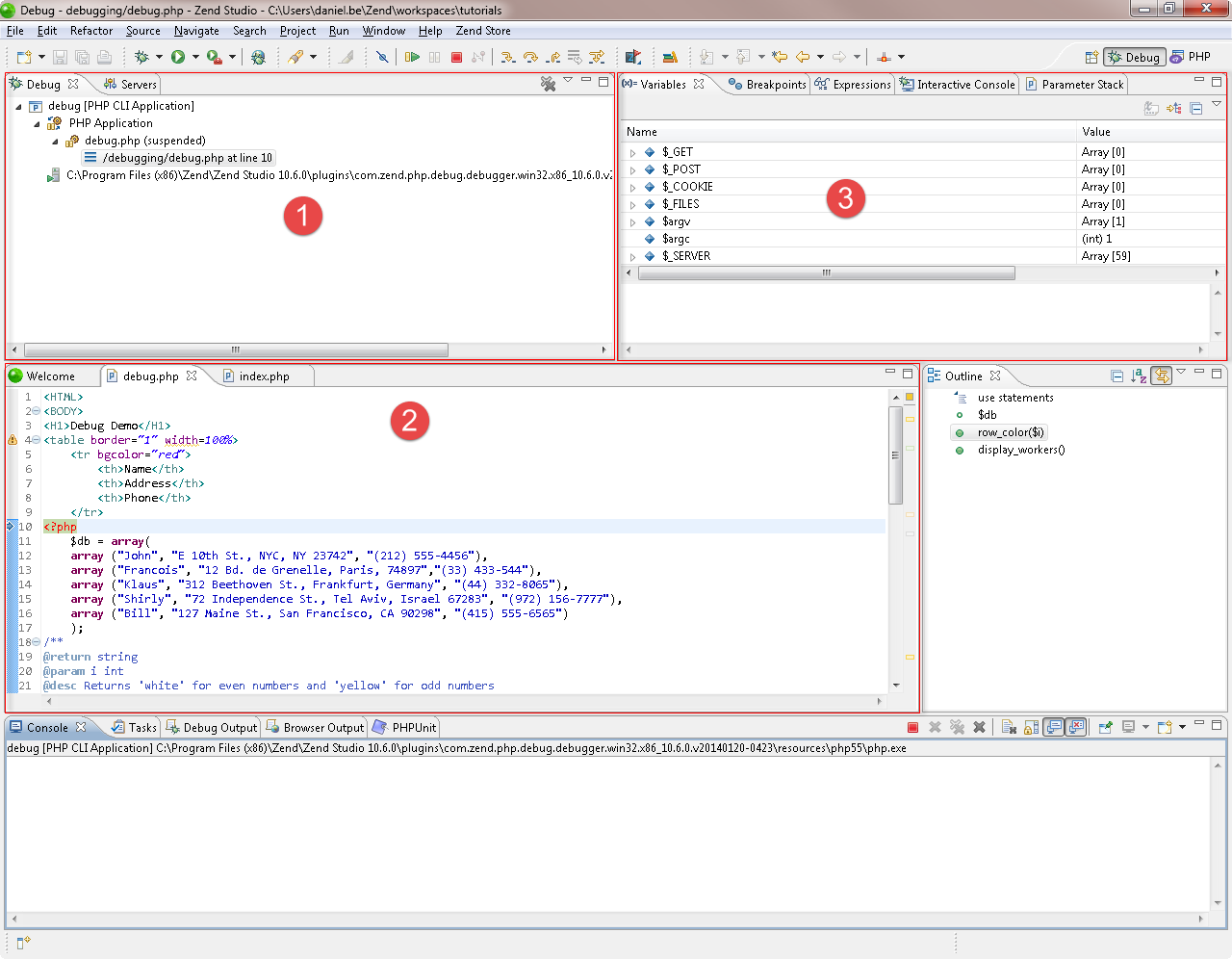This screenshot has height=959, width=1232.
Task: Toggle Link with Editor in Outline panel
Action: click(1162, 376)
